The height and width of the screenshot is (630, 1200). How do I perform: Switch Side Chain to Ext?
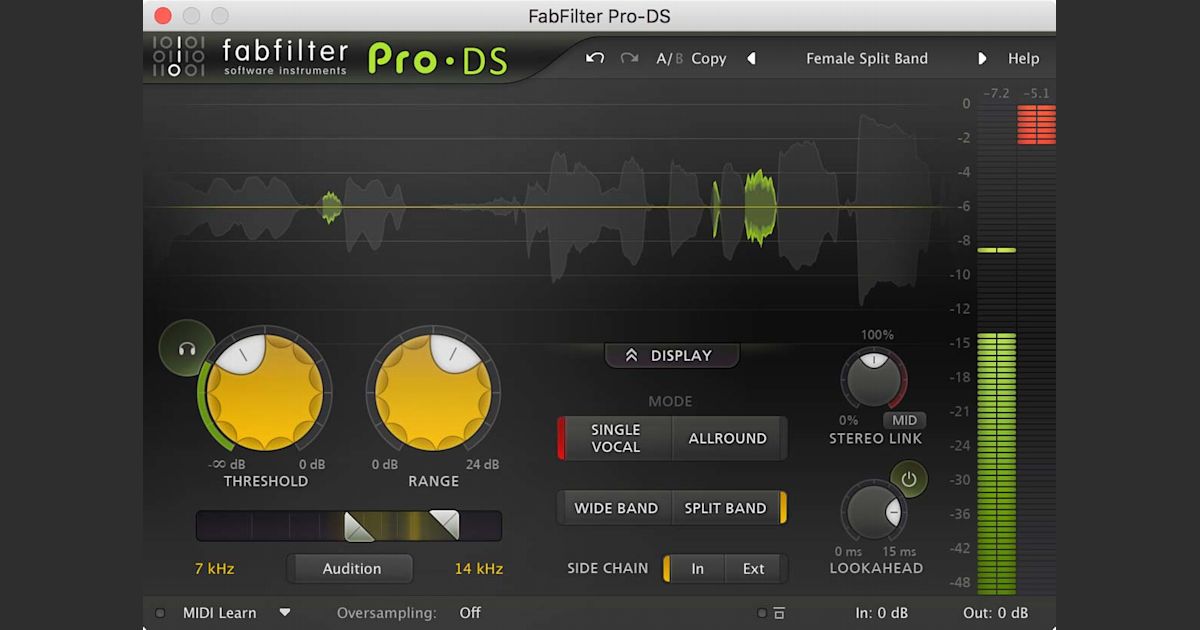tap(753, 568)
